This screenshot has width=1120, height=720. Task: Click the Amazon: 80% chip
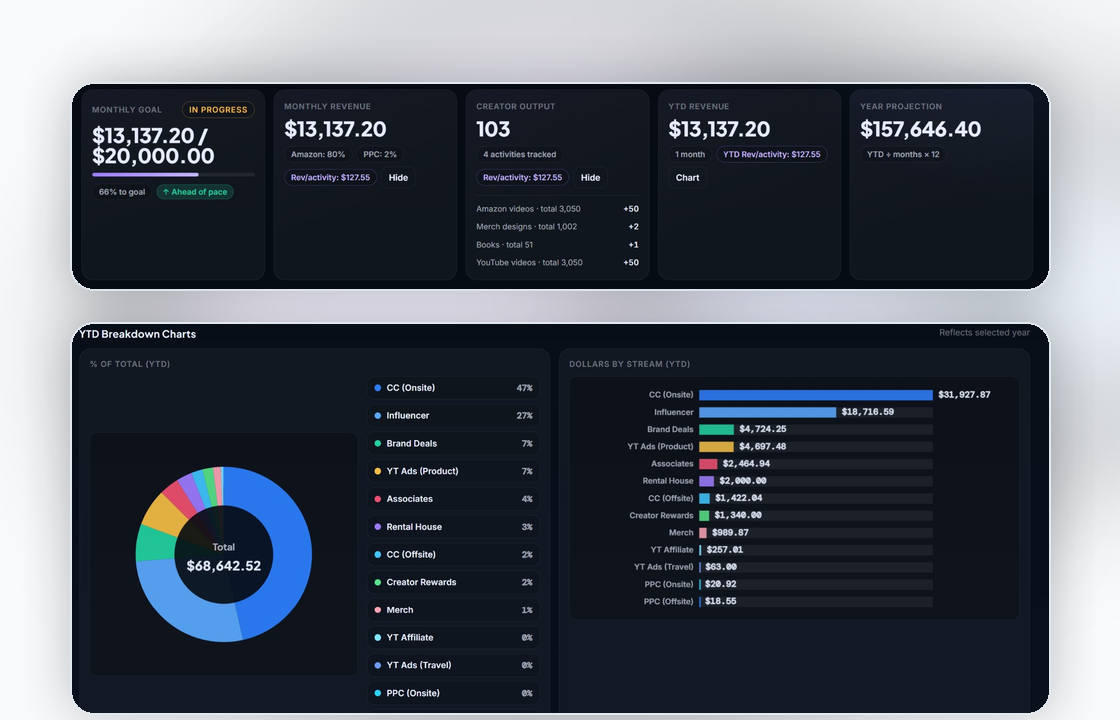[x=318, y=154]
